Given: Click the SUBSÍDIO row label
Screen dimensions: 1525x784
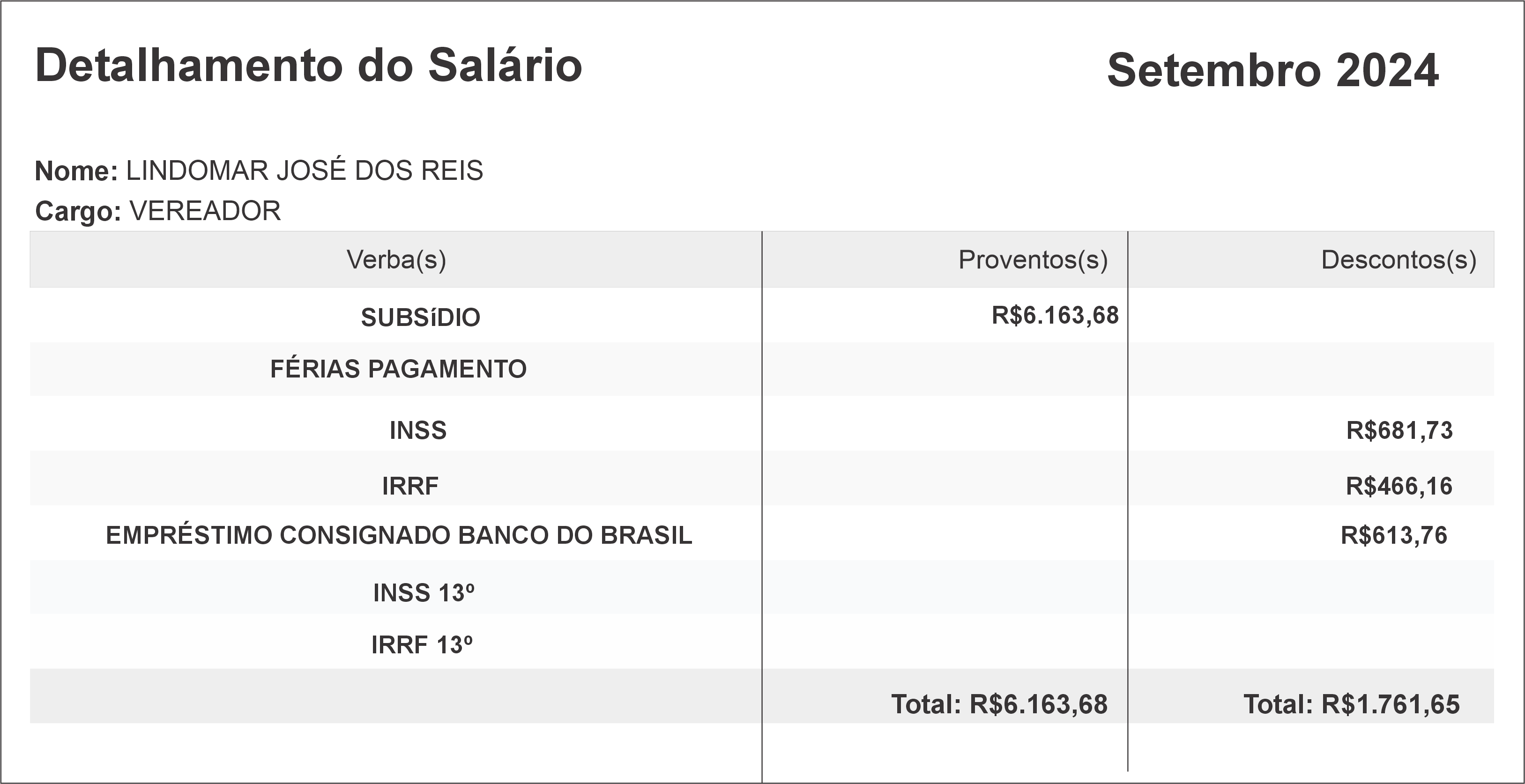Looking at the screenshot, I should (x=420, y=318).
